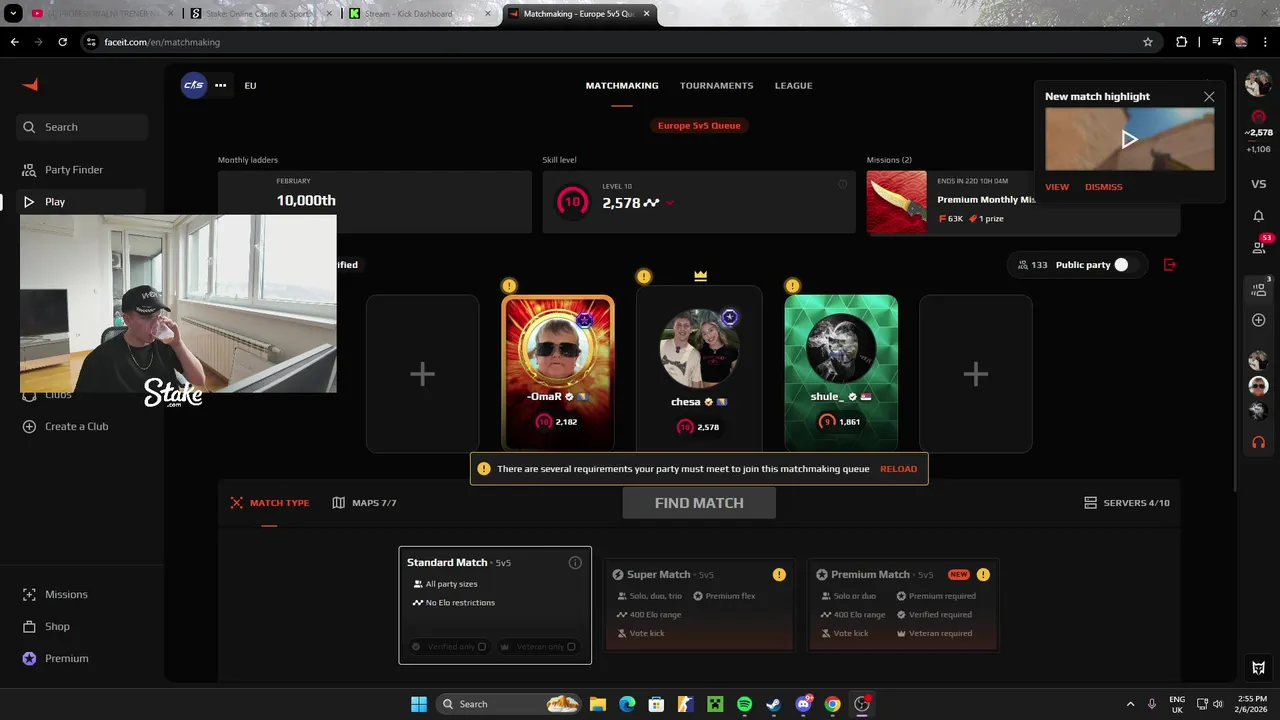Click the FACEIT logo in the sidebar
The image size is (1280, 720).
tap(30, 85)
